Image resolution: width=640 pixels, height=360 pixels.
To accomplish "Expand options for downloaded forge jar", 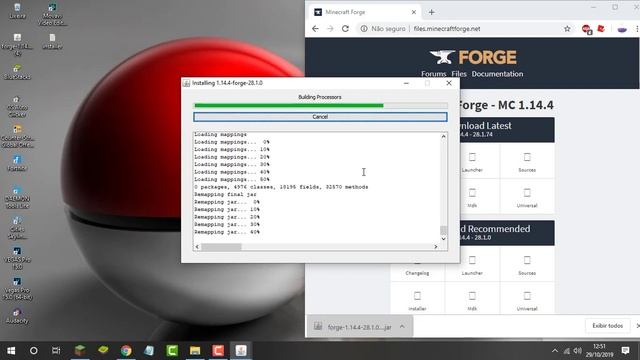I will tap(402, 327).
